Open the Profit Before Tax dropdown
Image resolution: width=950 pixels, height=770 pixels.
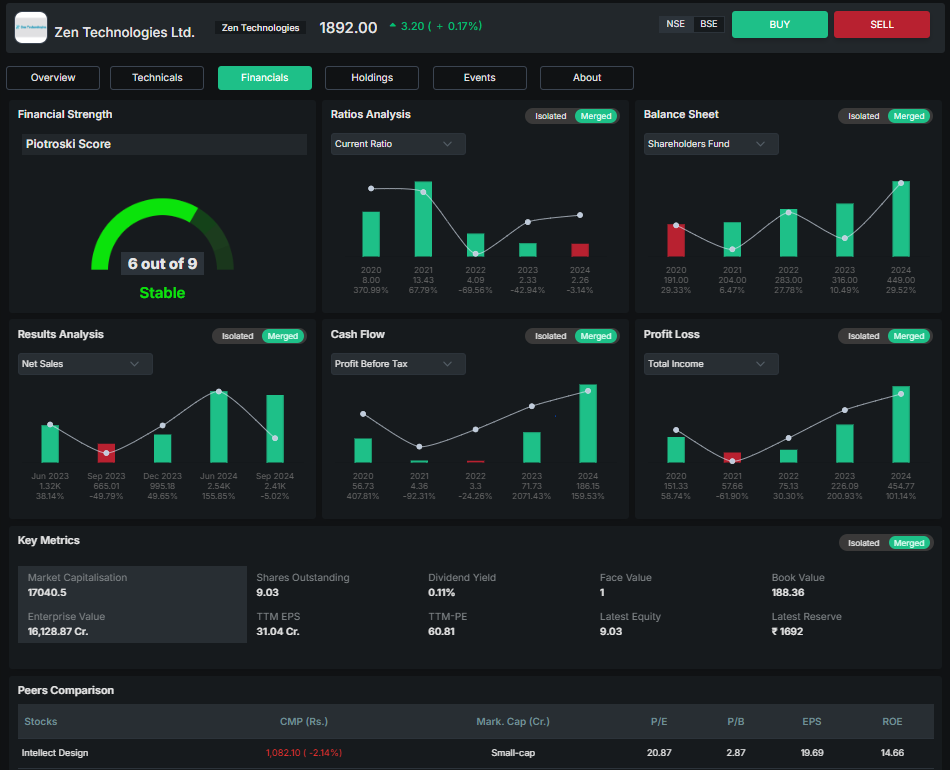pos(398,364)
